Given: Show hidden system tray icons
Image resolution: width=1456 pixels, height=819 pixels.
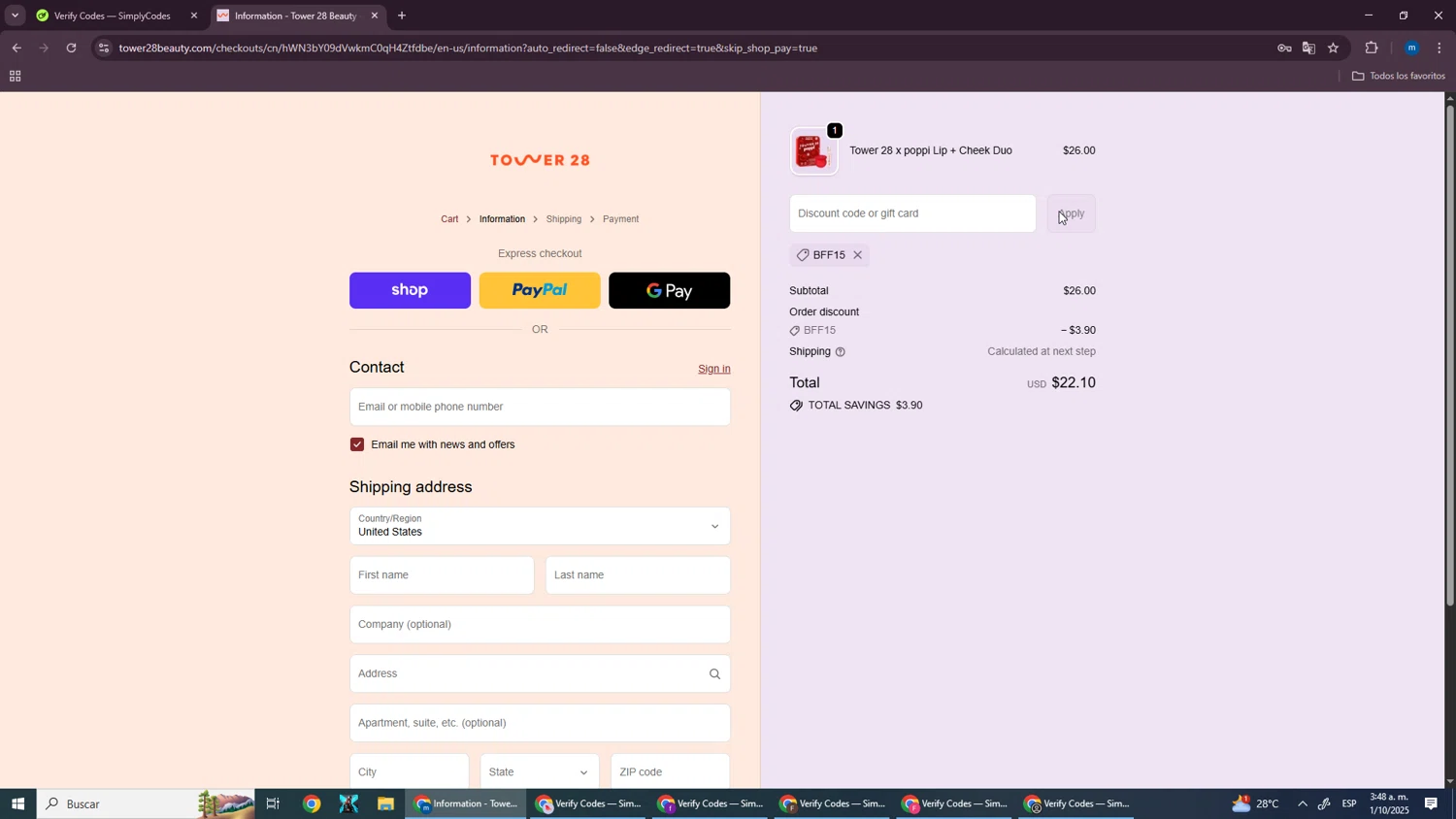Looking at the screenshot, I should coord(1302,803).
